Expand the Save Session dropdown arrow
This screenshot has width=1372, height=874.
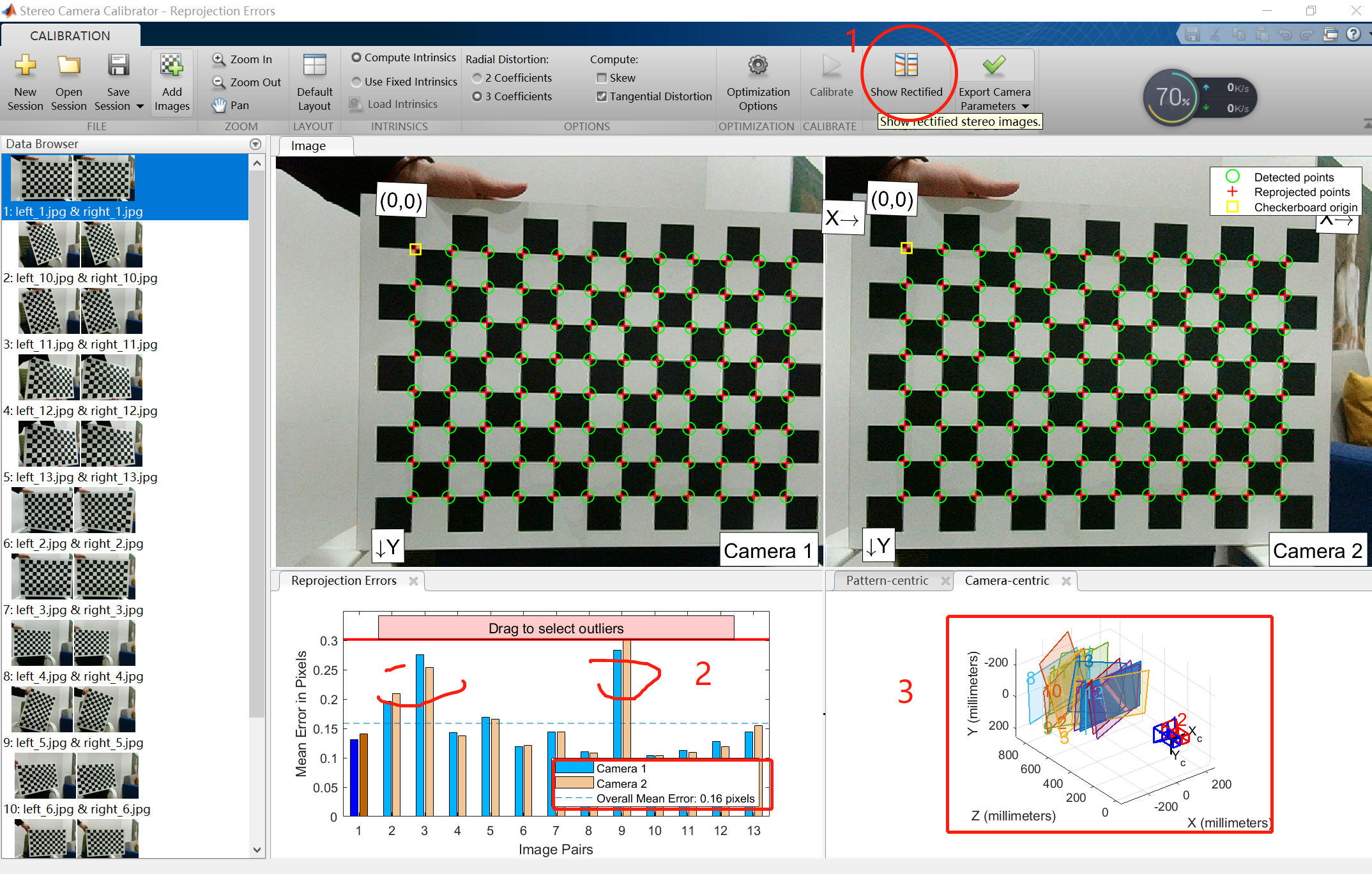click(140, 107)
